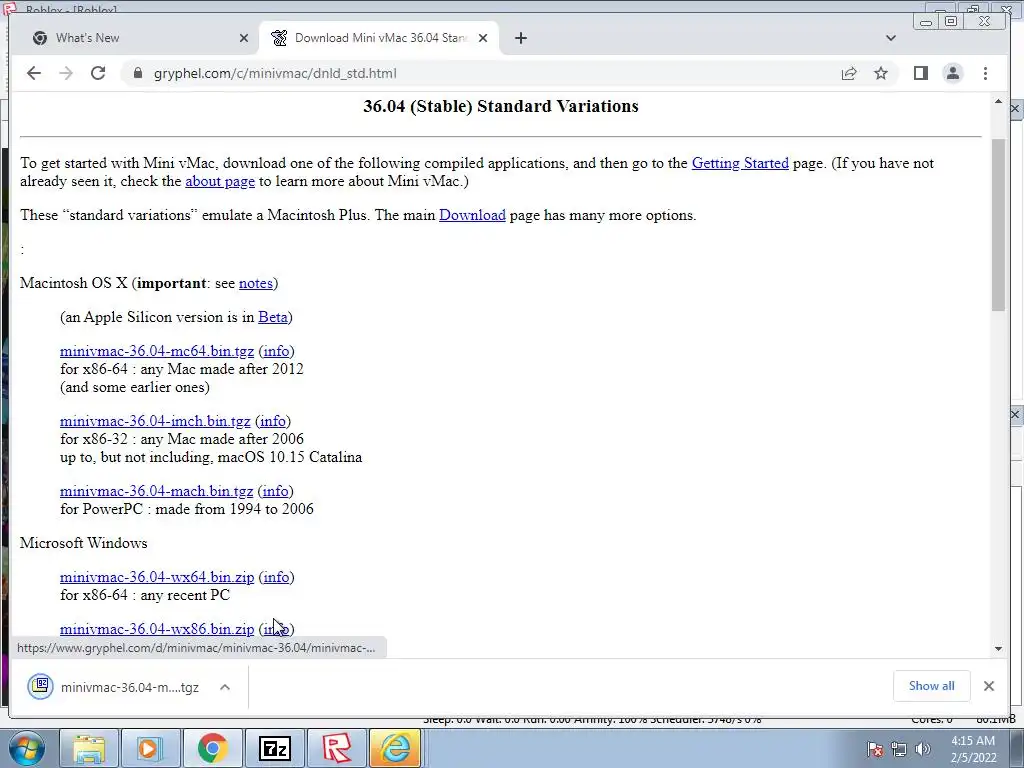Go back to the previous page
The image size is (1024, 768).
pos(34,73)
